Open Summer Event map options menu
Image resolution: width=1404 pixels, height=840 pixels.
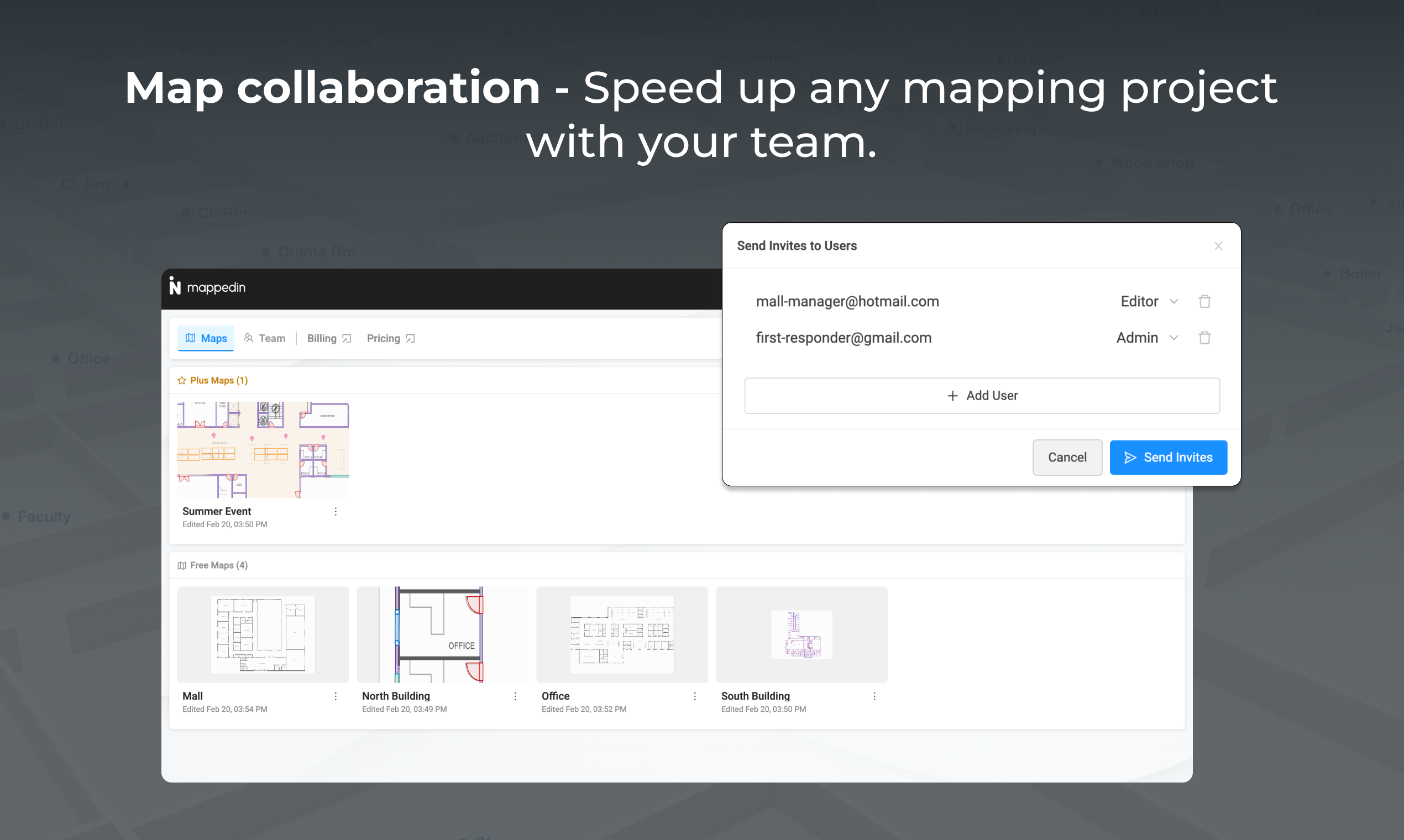tap(336, 511)
